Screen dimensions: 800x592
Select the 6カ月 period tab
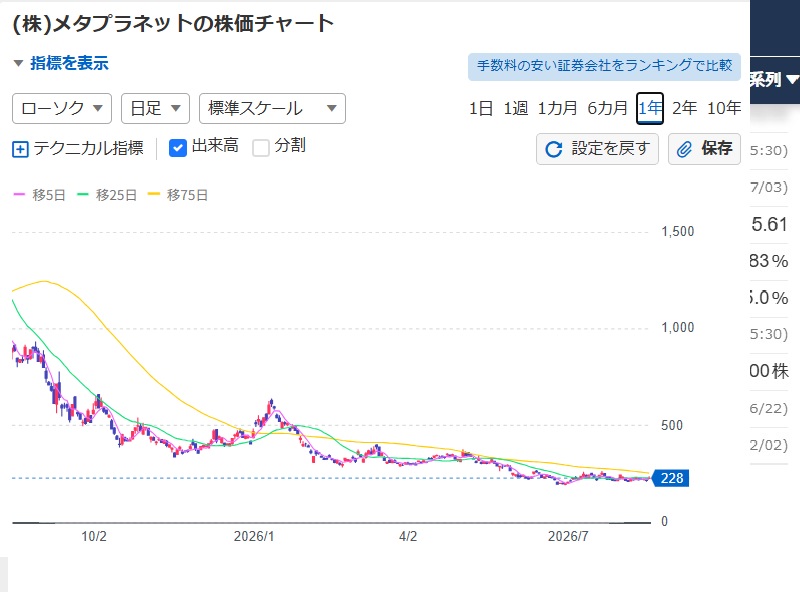click(607, 108)
